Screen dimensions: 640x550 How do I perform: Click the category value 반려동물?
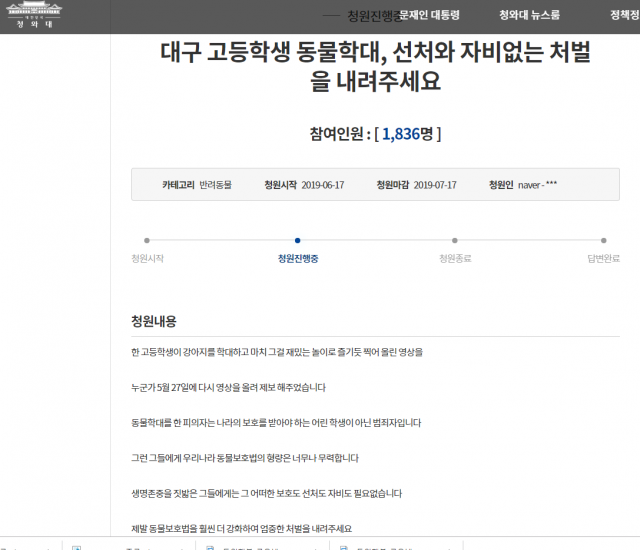click(x=216, y=185)
